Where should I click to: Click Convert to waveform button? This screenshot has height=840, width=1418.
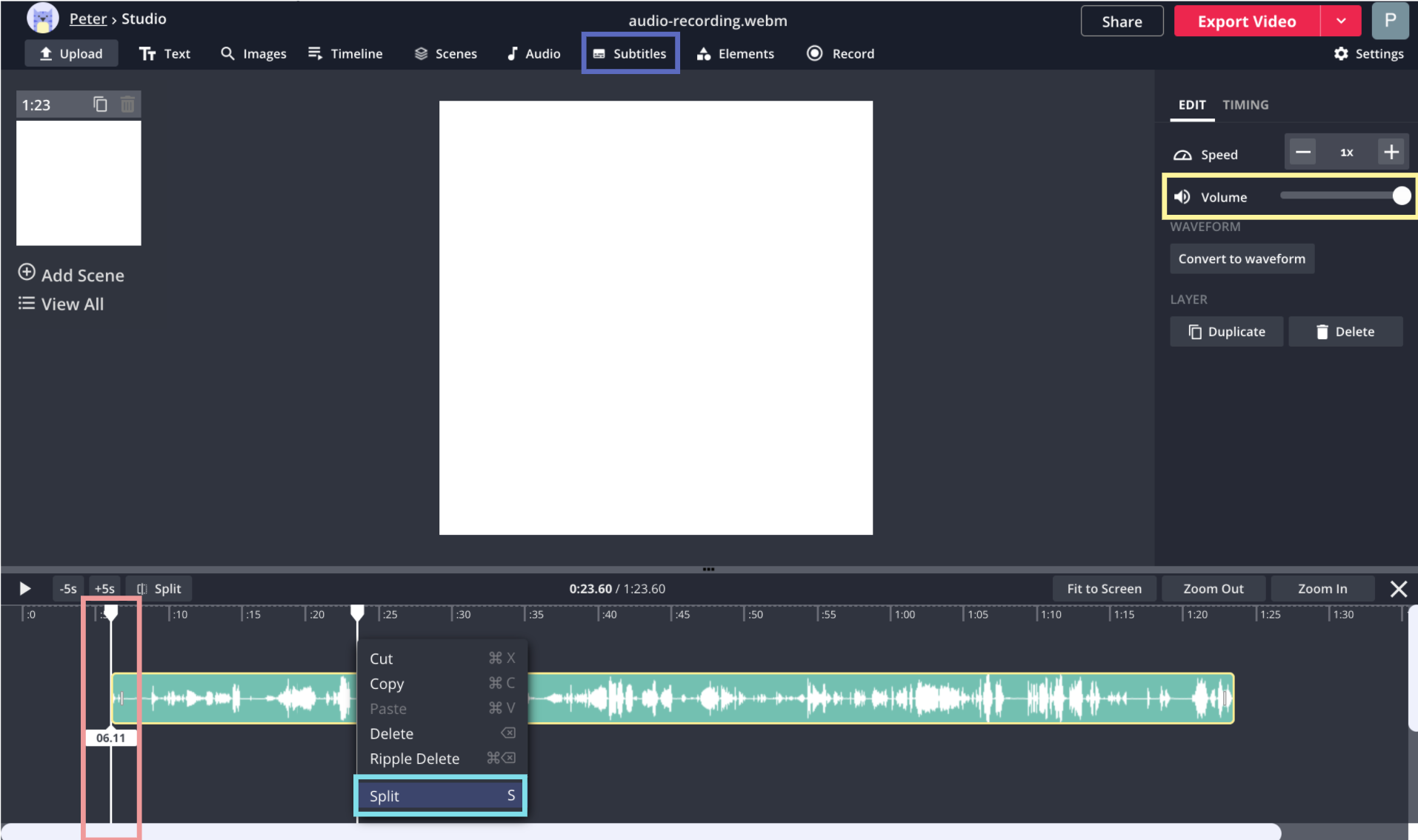click(x=1242, y=259)
